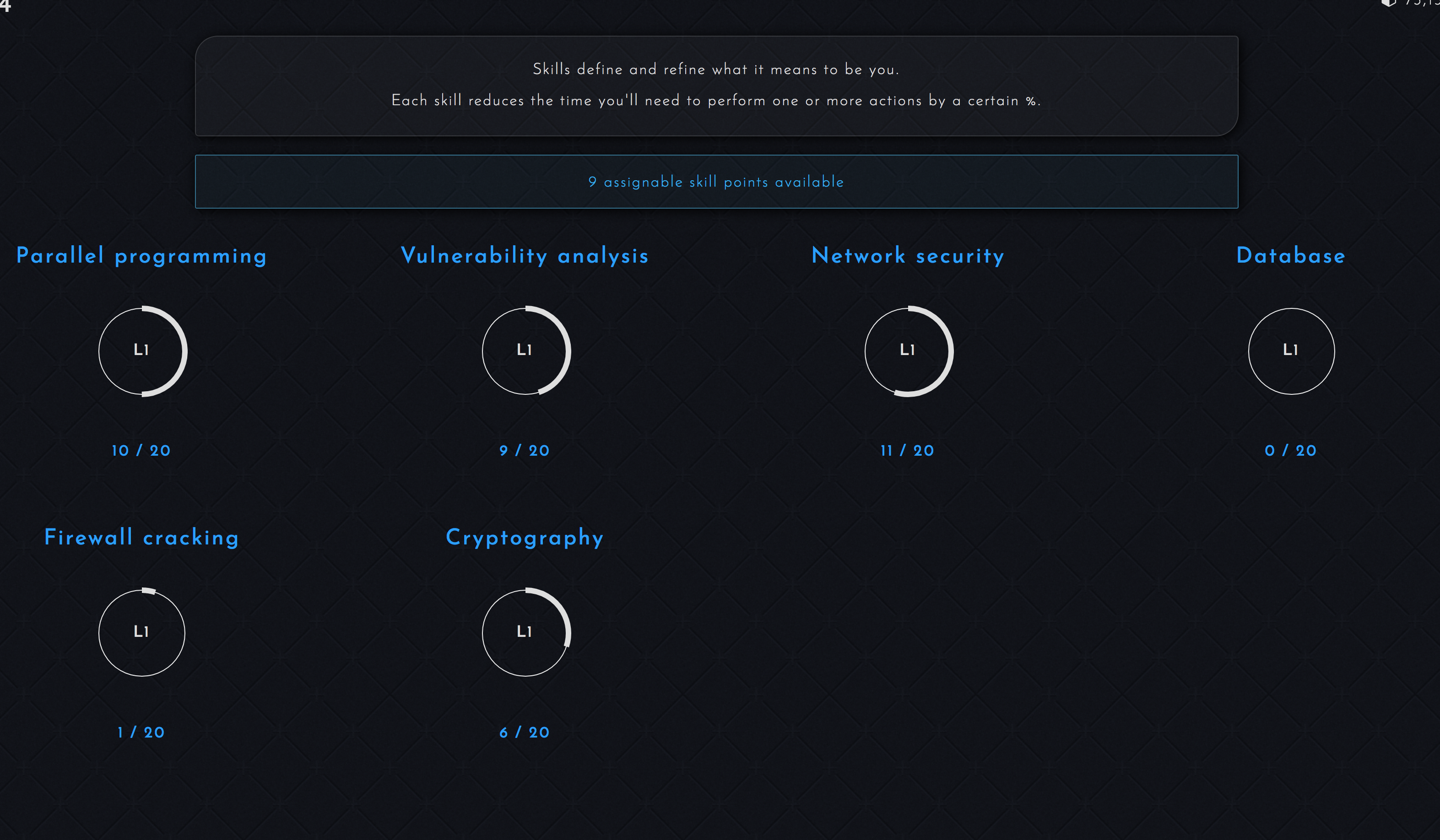Click the 6 / 20 Cryptography progress counter
The height and width of the screenshot is (840, 1440).
point(525,732)
